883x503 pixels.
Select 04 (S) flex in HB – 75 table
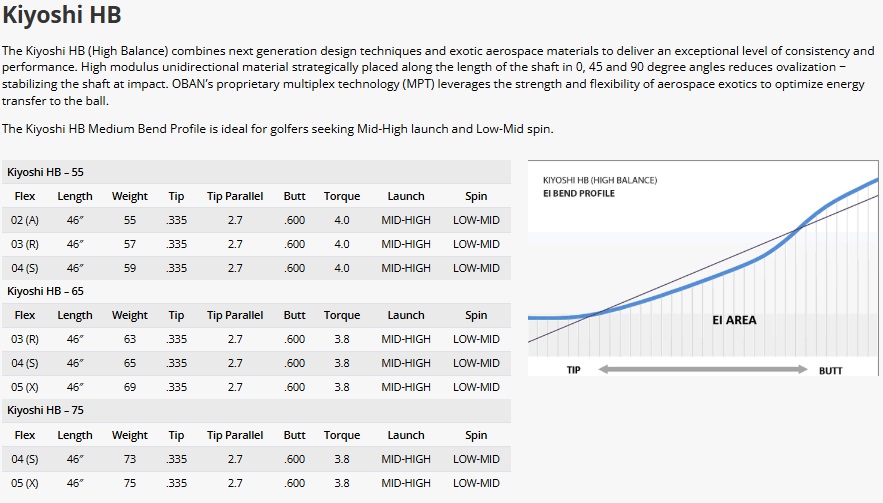click(25, 459)
